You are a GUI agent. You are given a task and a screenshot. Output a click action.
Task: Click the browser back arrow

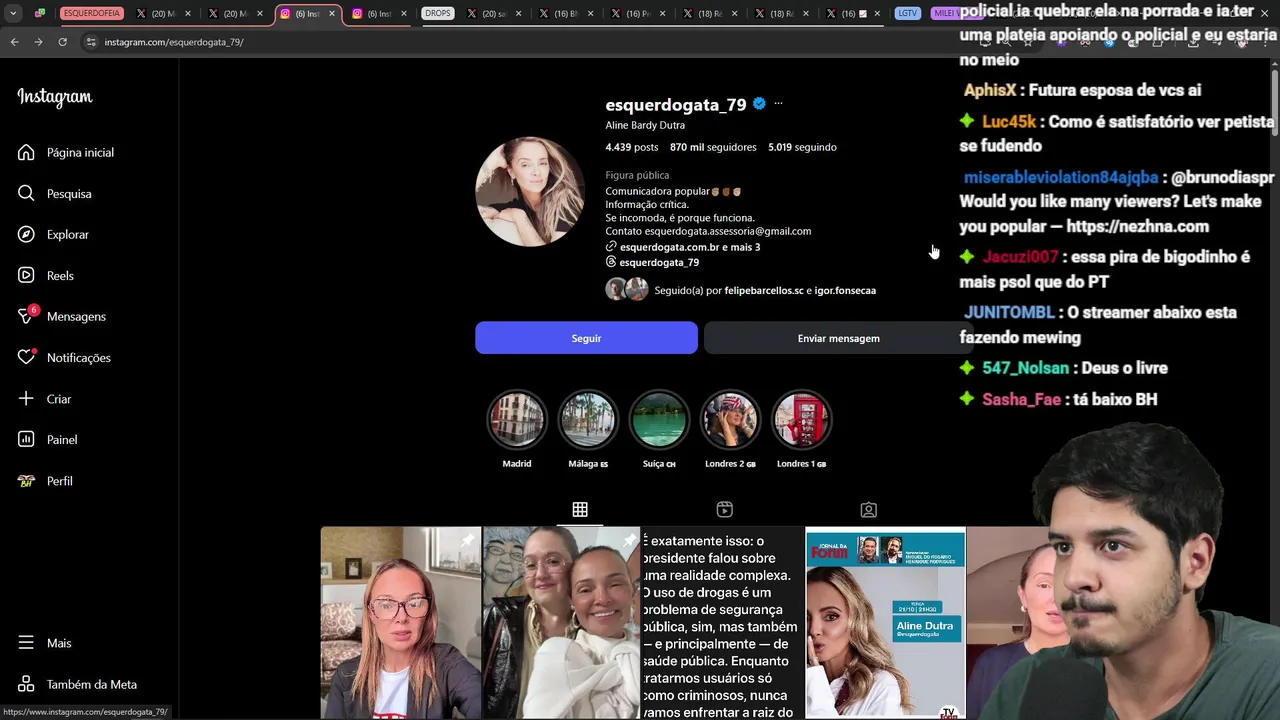pyautogui.click(x=14, y=42)
